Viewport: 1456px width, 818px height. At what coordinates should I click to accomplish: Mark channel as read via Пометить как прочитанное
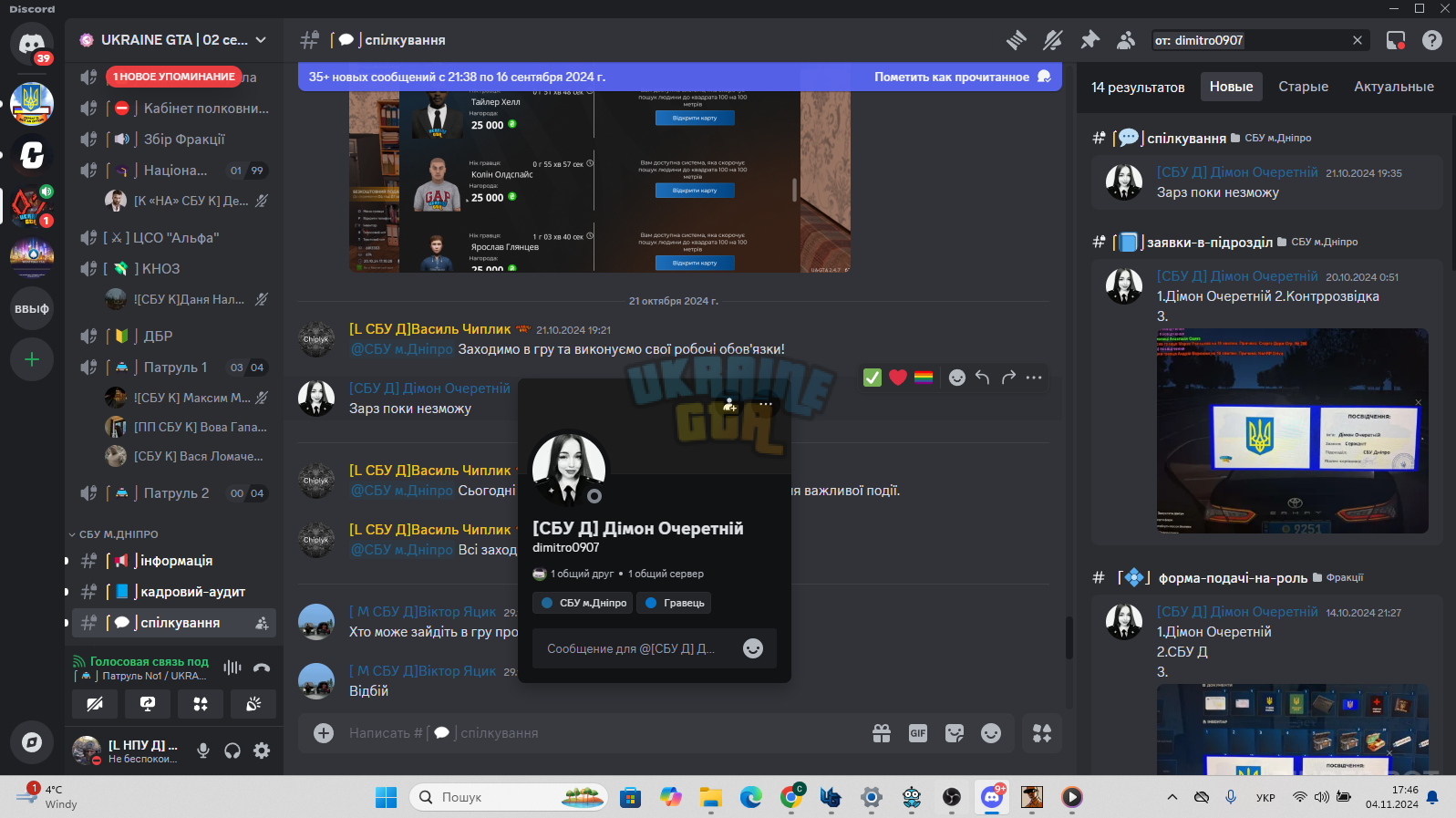[962, 77]
